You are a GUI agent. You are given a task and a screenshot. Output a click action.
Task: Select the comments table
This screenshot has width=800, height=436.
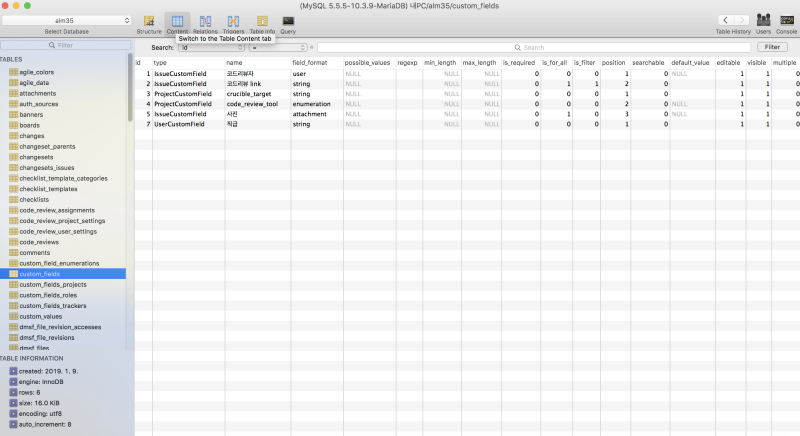point(35,253)
